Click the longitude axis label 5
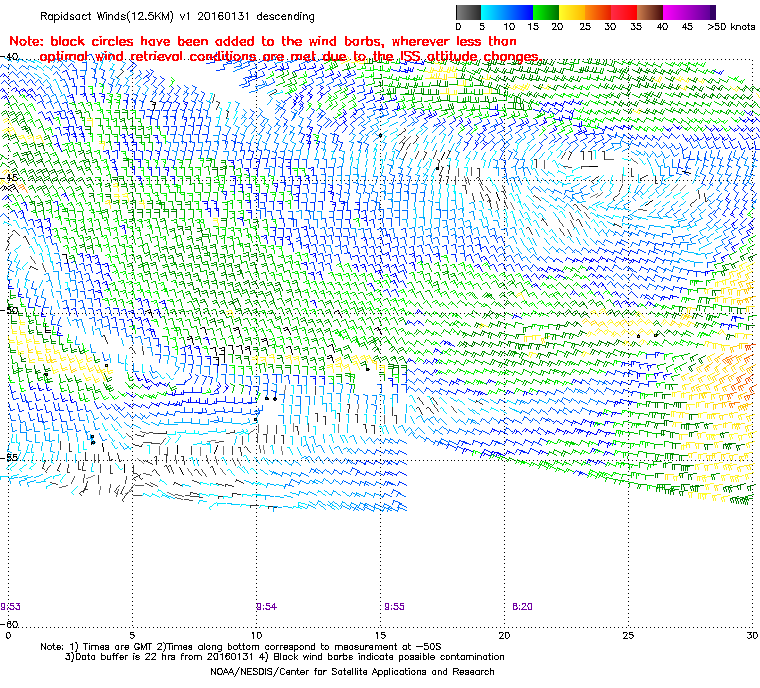The image size is (760, 688). tap(132, 635)
